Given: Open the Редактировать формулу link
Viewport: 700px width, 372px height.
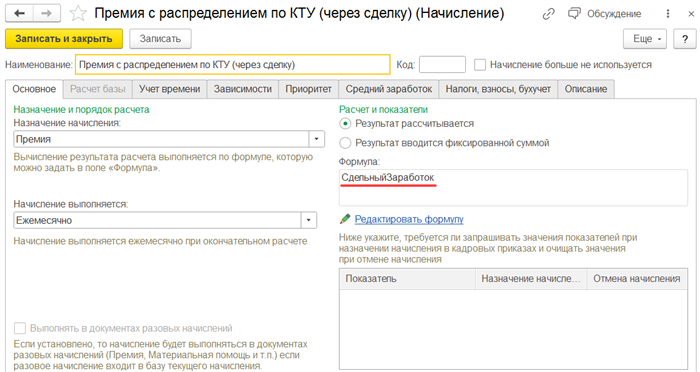Looking at the screenshot, I should (409, 219).
